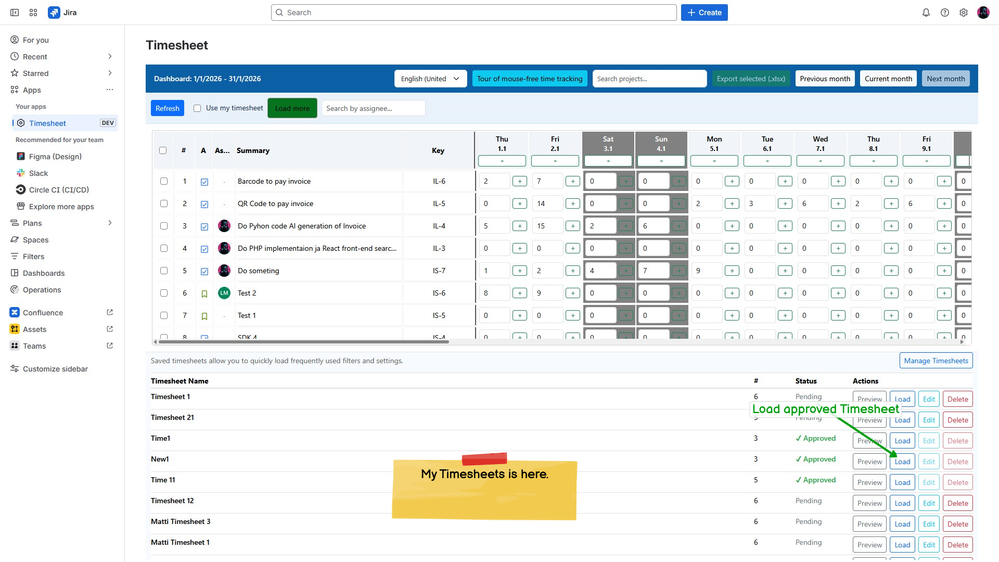Open the user profile avatar
Viewport: 999px width, 562px height.
(x=983, y=12)
